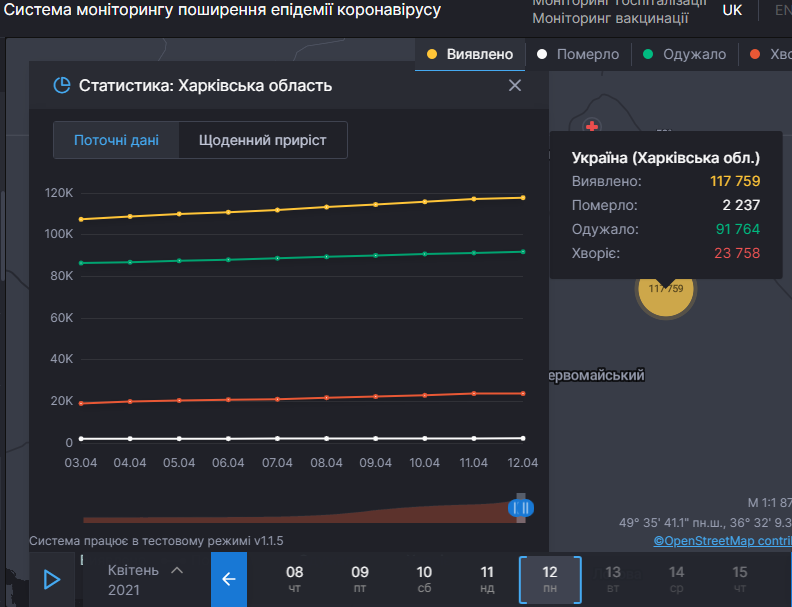Click the statistics pie chart icon
Image resolution: width=792 pixels, height=607 pixels.
pos(62,86)
